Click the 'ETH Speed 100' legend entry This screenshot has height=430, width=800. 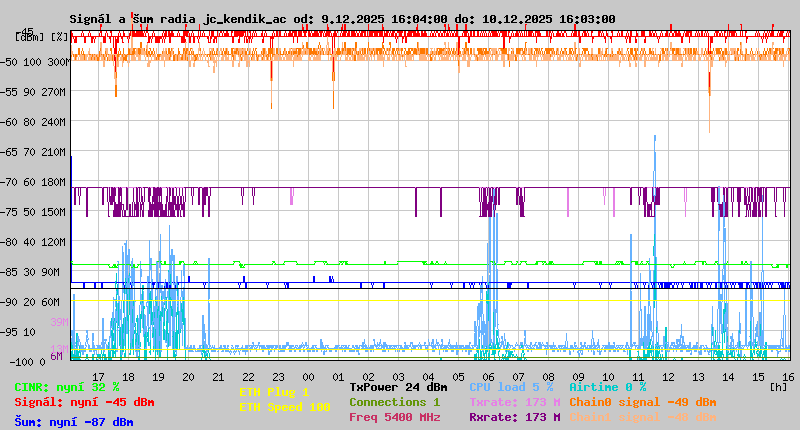[285, 407]
